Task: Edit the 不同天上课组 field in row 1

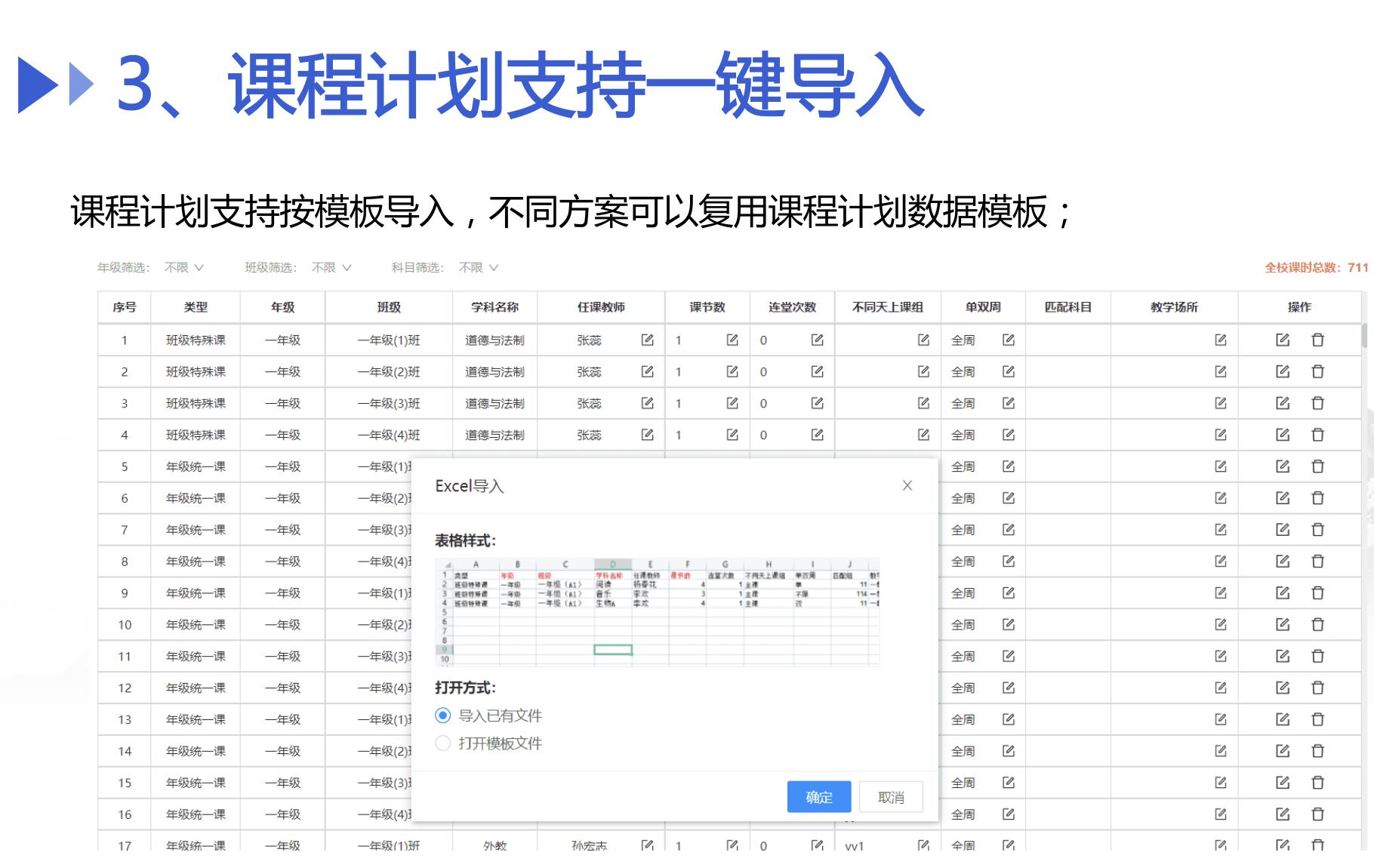Action: (x=922, y=340)
